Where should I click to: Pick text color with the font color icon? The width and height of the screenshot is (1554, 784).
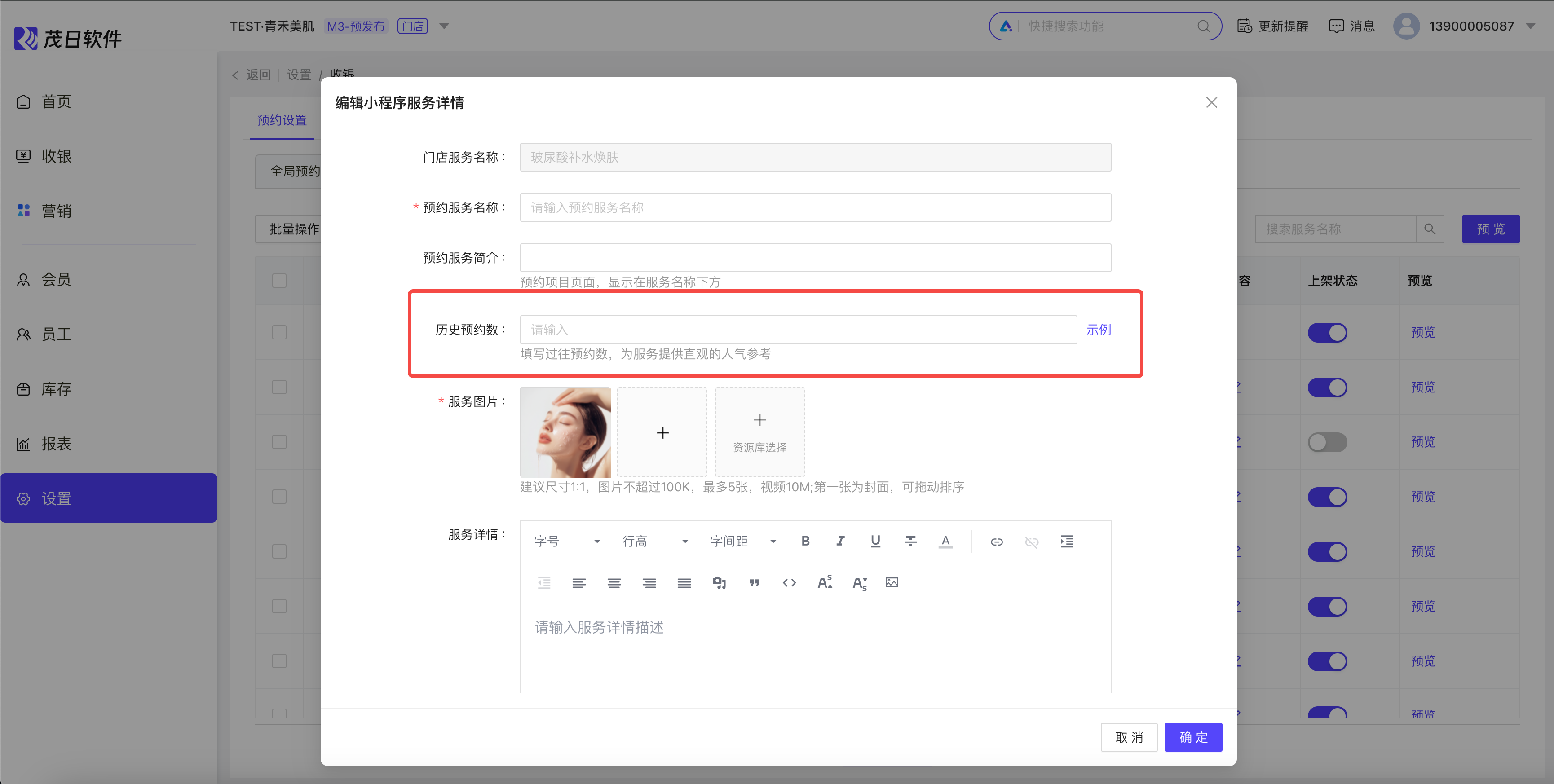pyautogui.click(x=945, y=541)
